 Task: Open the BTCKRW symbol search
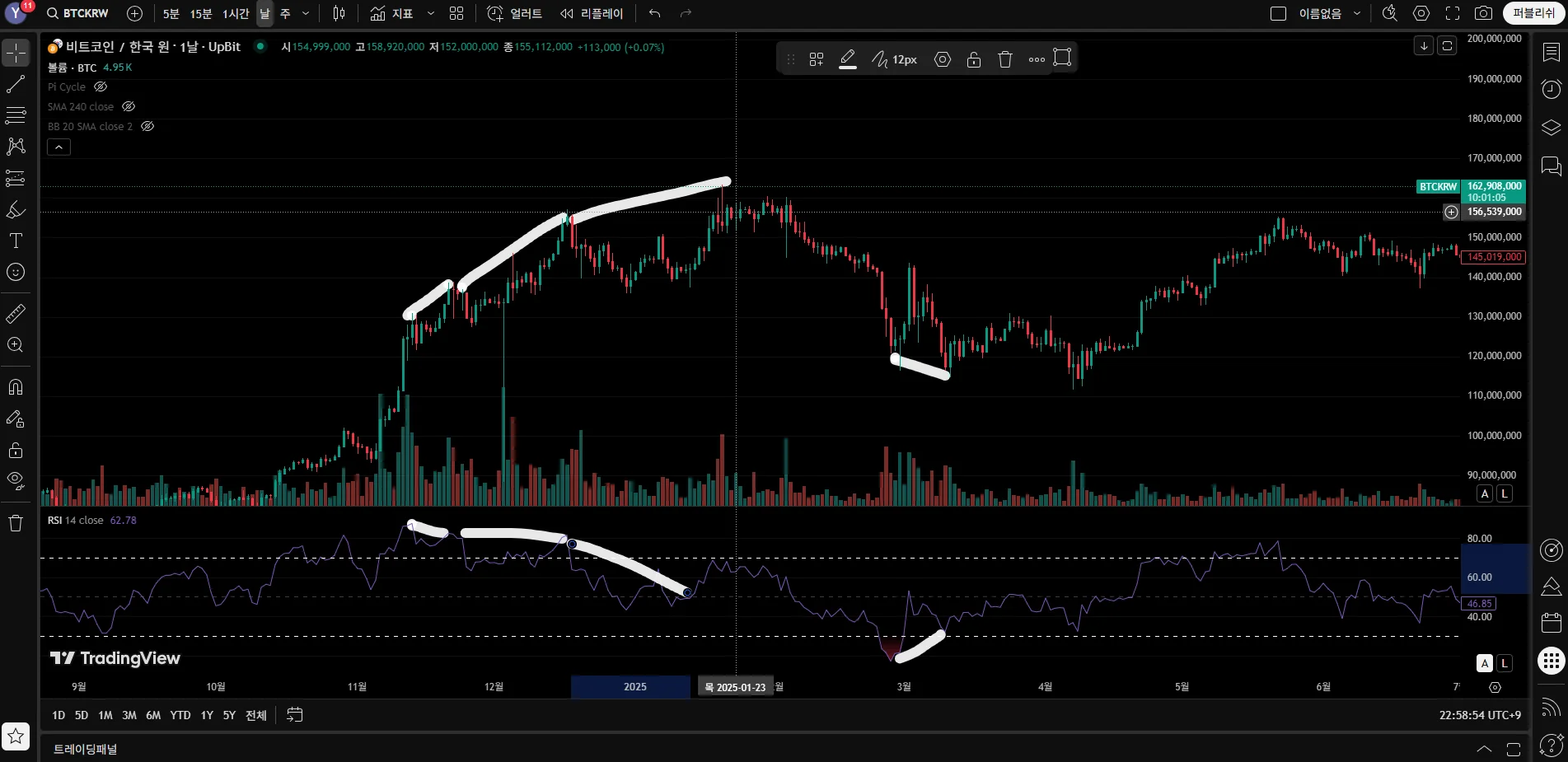tap(77, 13)
